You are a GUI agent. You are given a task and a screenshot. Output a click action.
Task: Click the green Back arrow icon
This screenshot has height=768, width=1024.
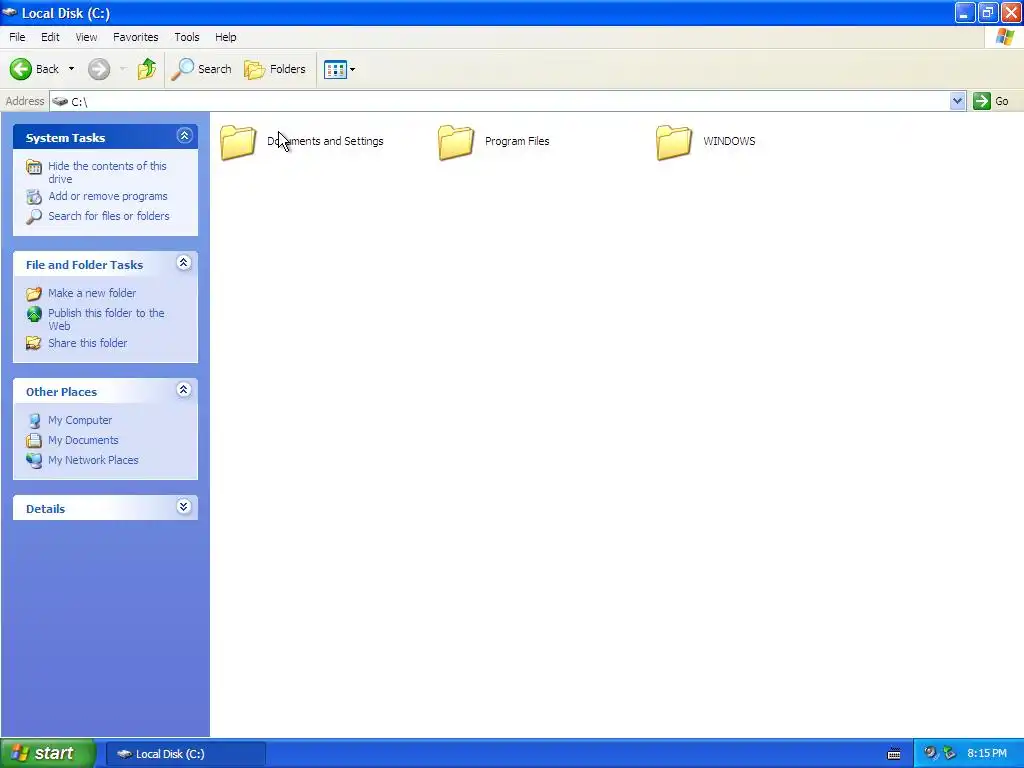(x=20, y=69)
